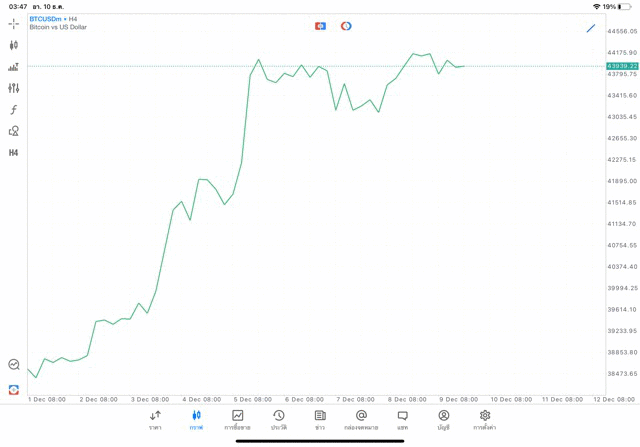Open the drawing objects shapes icon
This screenshot has width=640, height=447.
tap(14, 131)
